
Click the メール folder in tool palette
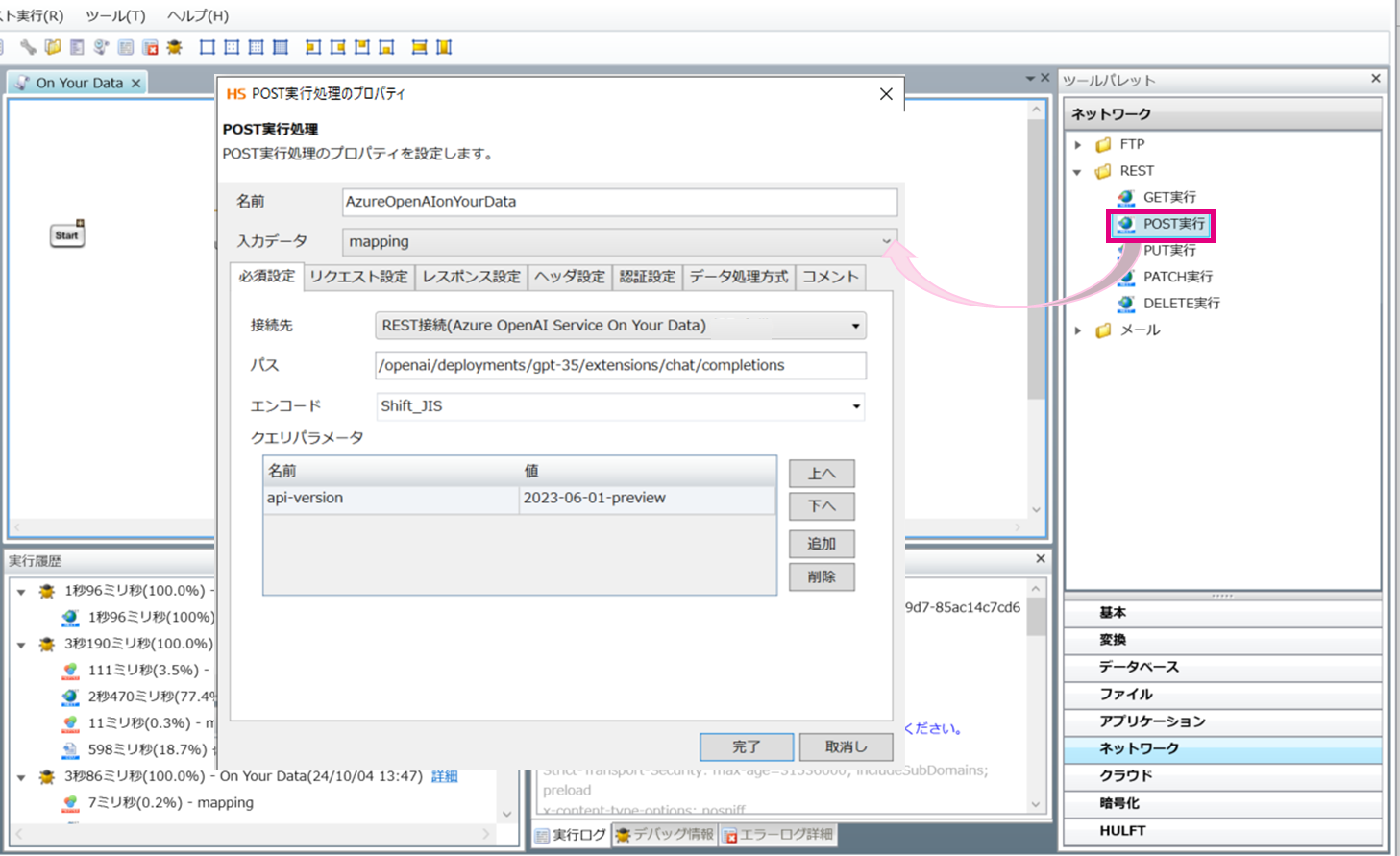(1128, 330)
